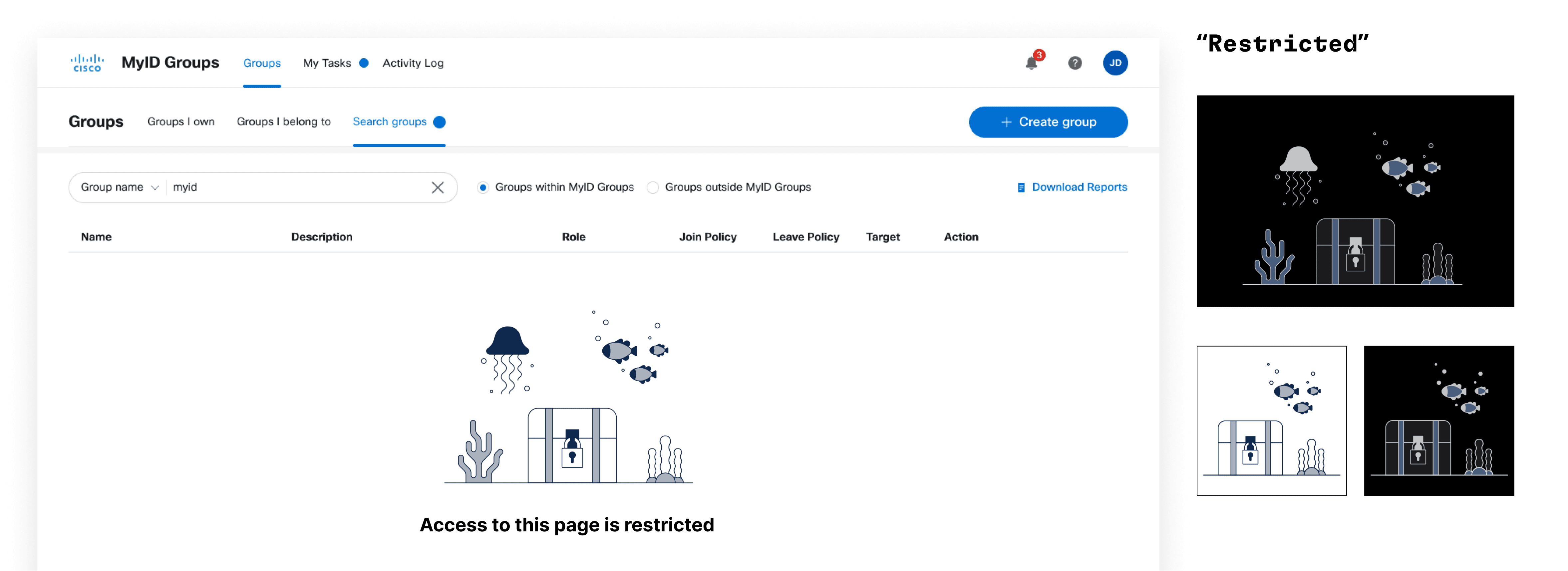Select Groups within MyID Groups radio
The height and width of the screenshot is (571, 1568).
click(483, 187)
